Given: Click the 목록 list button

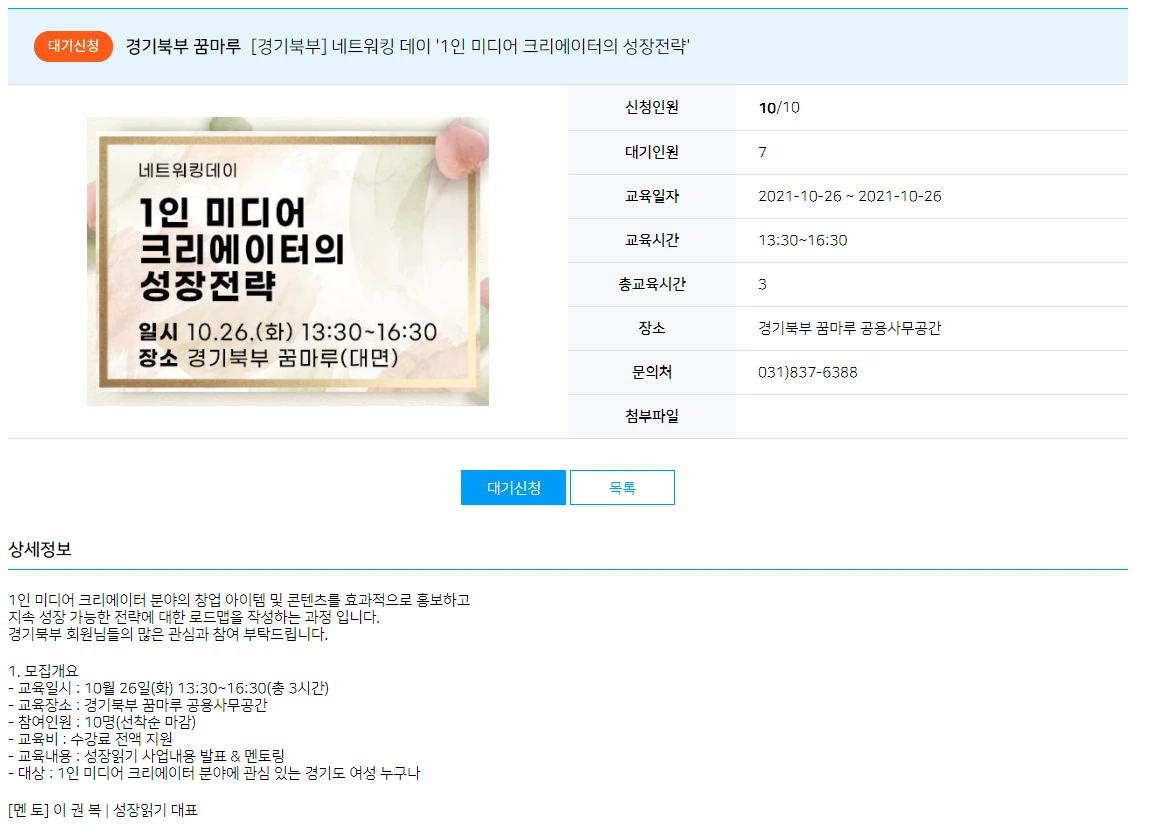Looking at the screenshot, I should click(622, 487).
